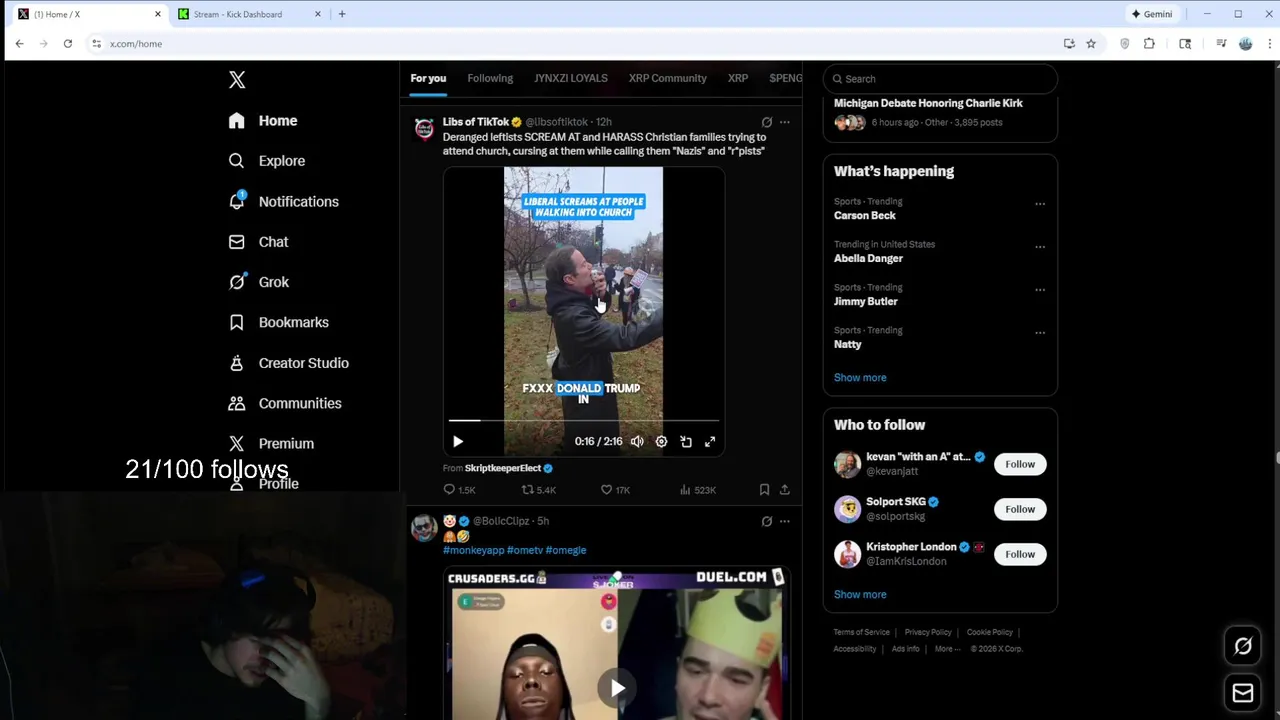Switch to JYNXZI LOYALS tab
This screenshot has width=1280, height=720.
[x=571, y=78]
